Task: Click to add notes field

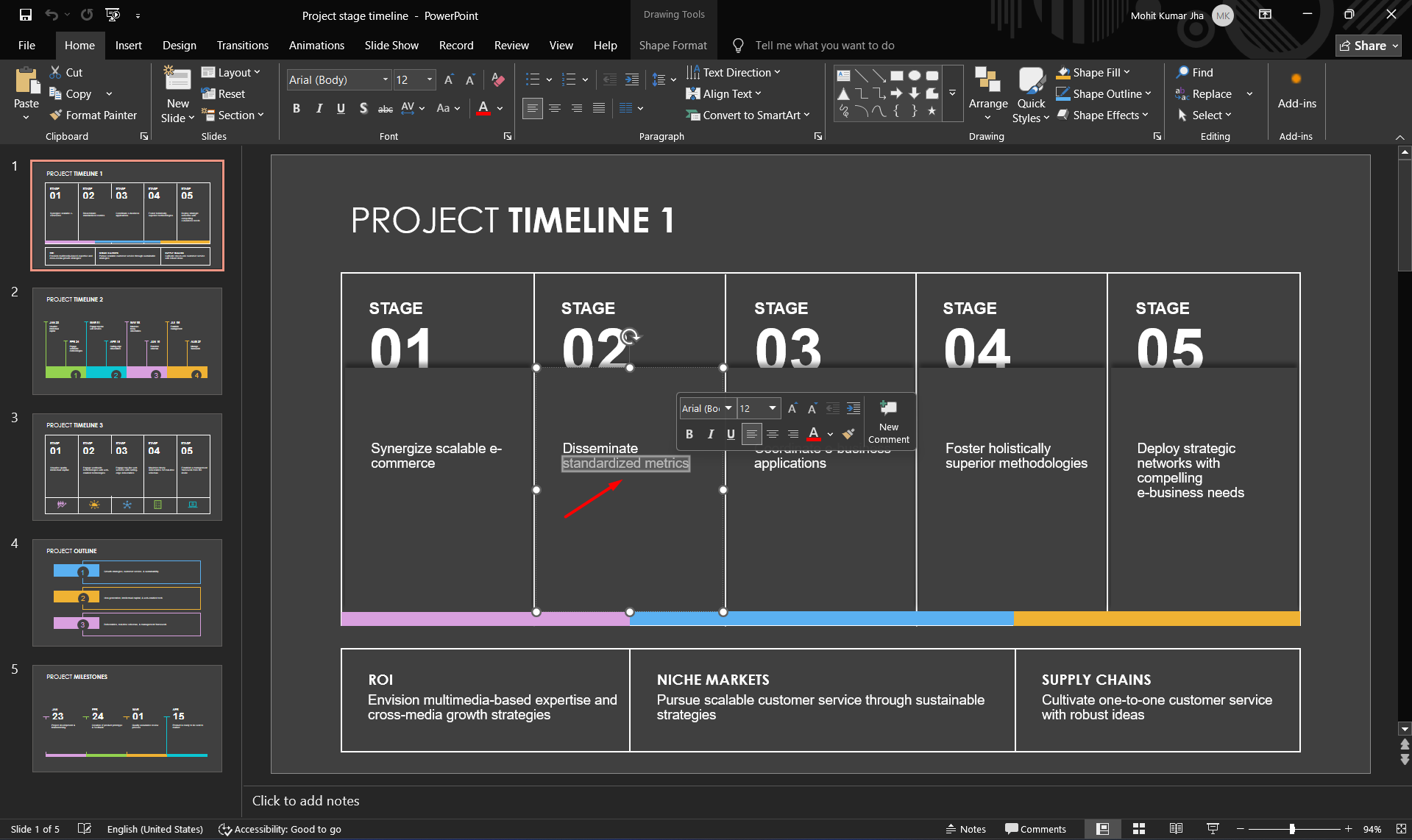Action: coord(306,800)
